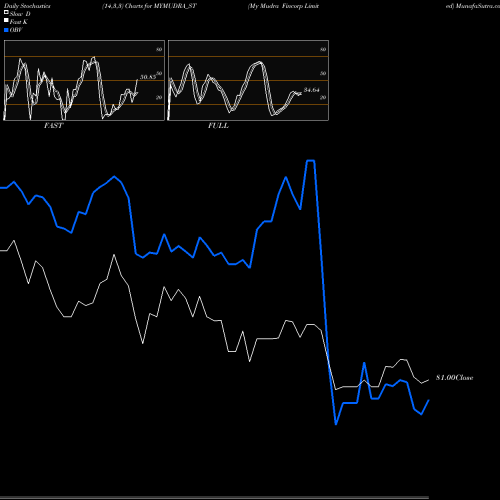Image resolution: width=500 pixels, height=500 pixels.
Task: Click the horizontal scrollbar at bottom of chart
Action: pyautogui.click(x=214, y=498)
